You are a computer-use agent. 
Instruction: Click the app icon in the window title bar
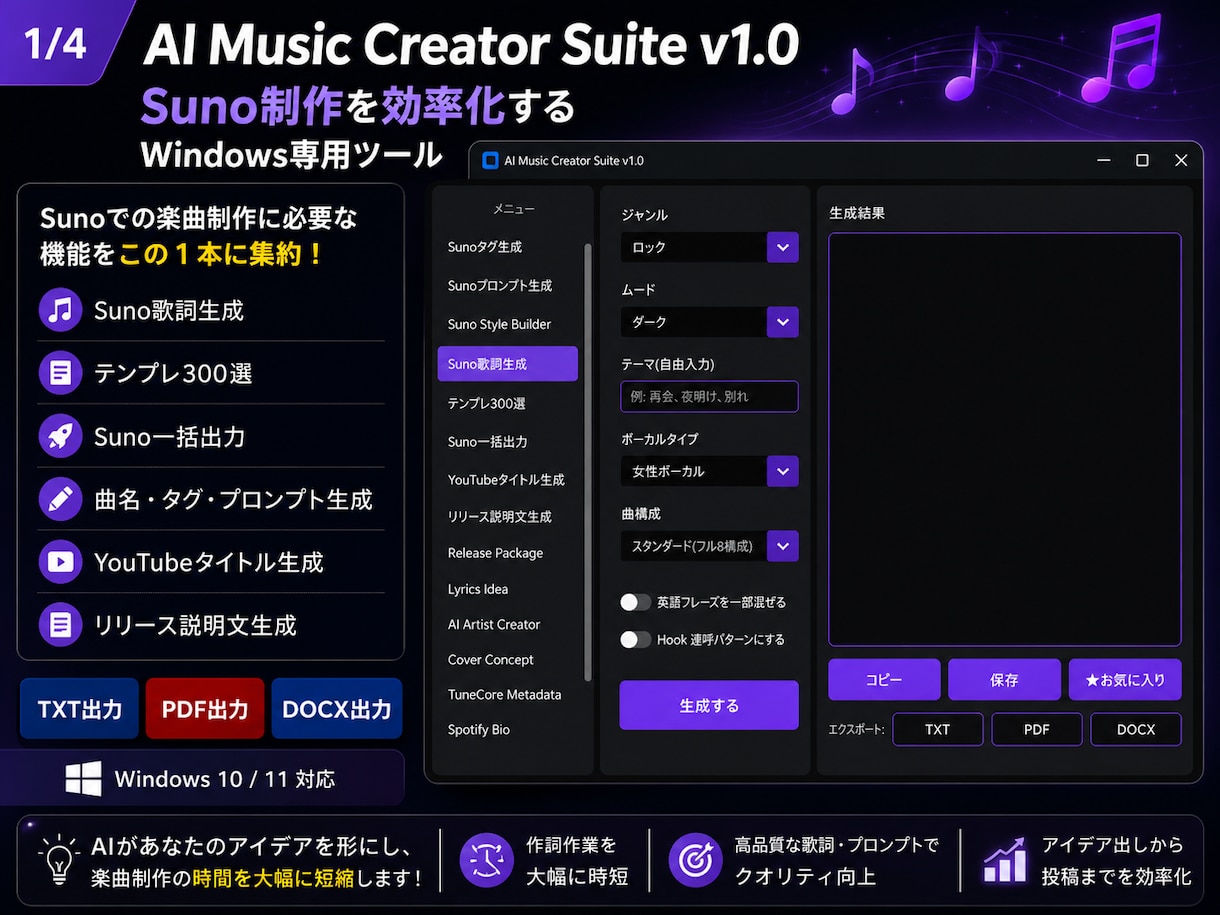click(490, 160)
